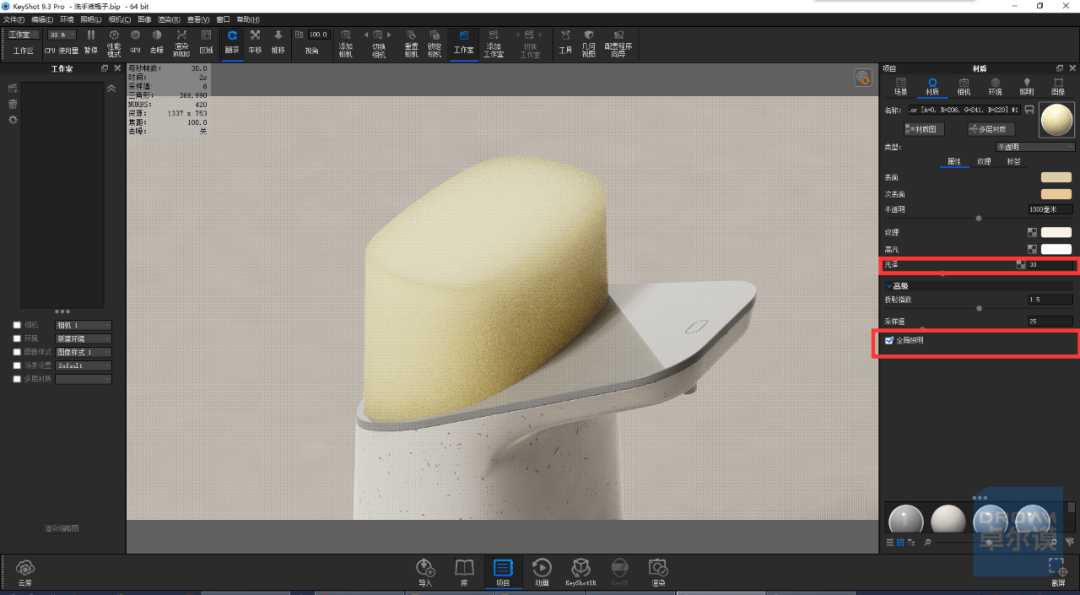Uncheck the Global Illumination (全局照明) checkbox
The image size is (1080, 595).
click(889, 340)
